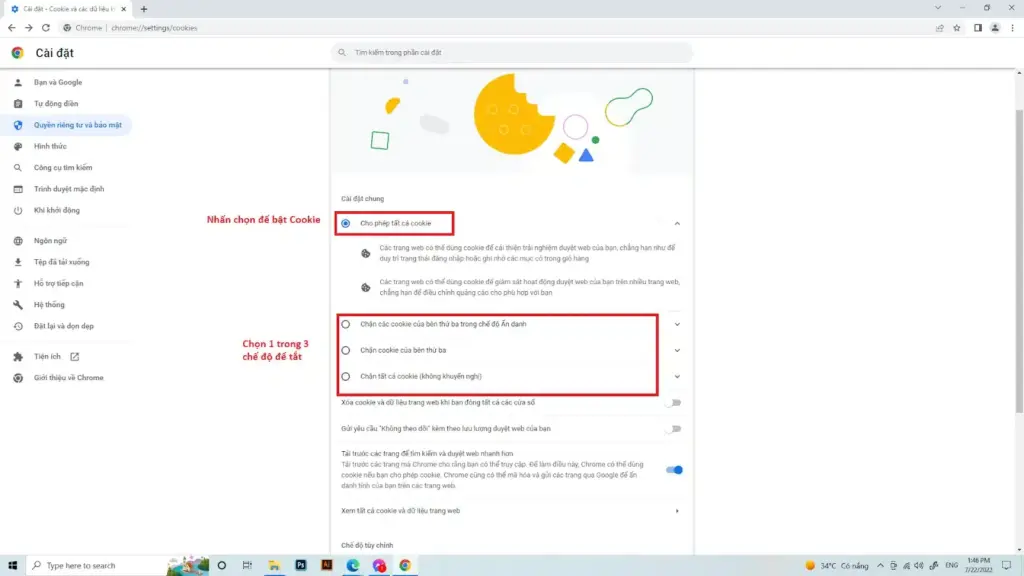Click the palette icon for Hình thức
The width and height of the screenshot is (1024, 576).
[x=18, y=146]
